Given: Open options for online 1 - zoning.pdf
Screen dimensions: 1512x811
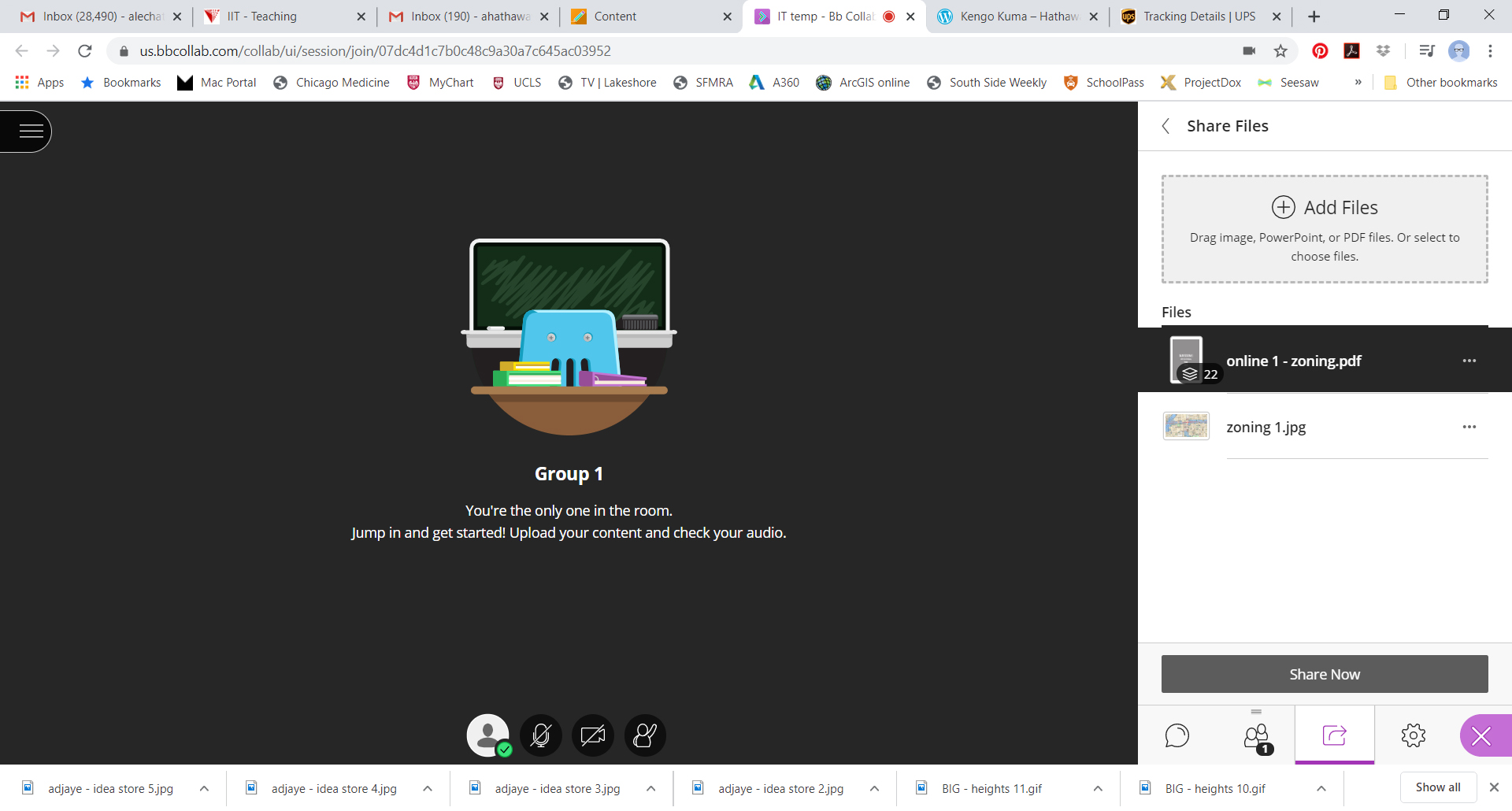Looking at the screenshot, I should 1469,361.
